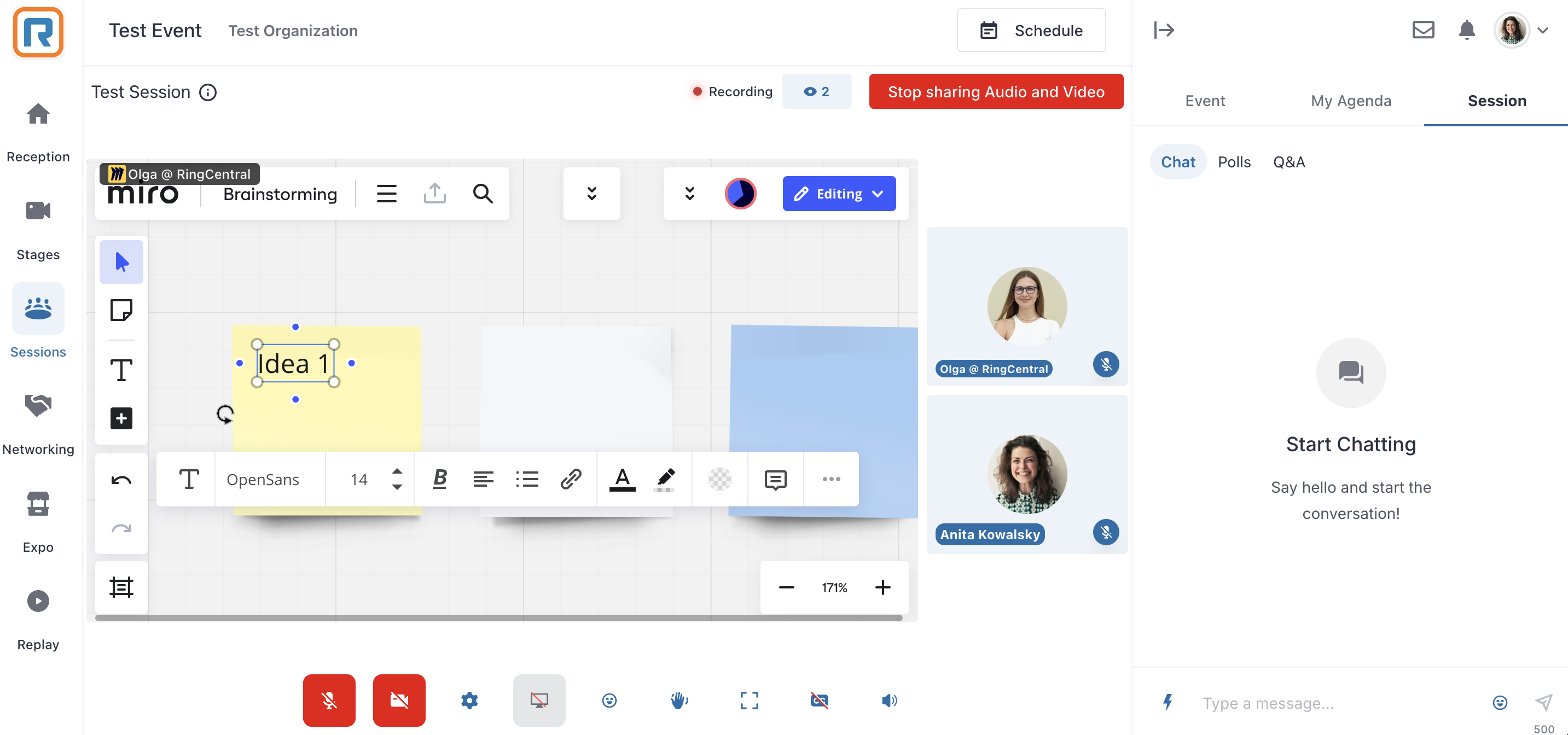Select the Session tab
The width and height of the screenshot is (1568, 735).
pos(1497,101)
